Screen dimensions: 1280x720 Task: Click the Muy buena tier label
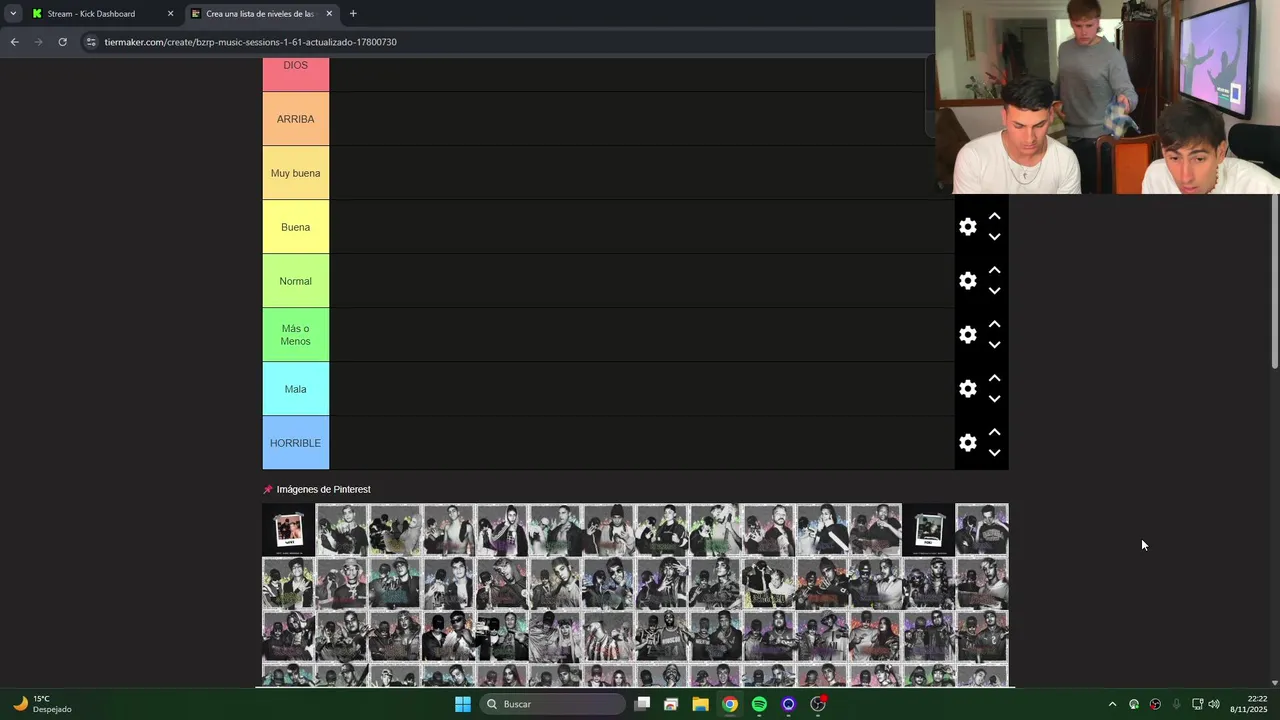pos(296,173)
